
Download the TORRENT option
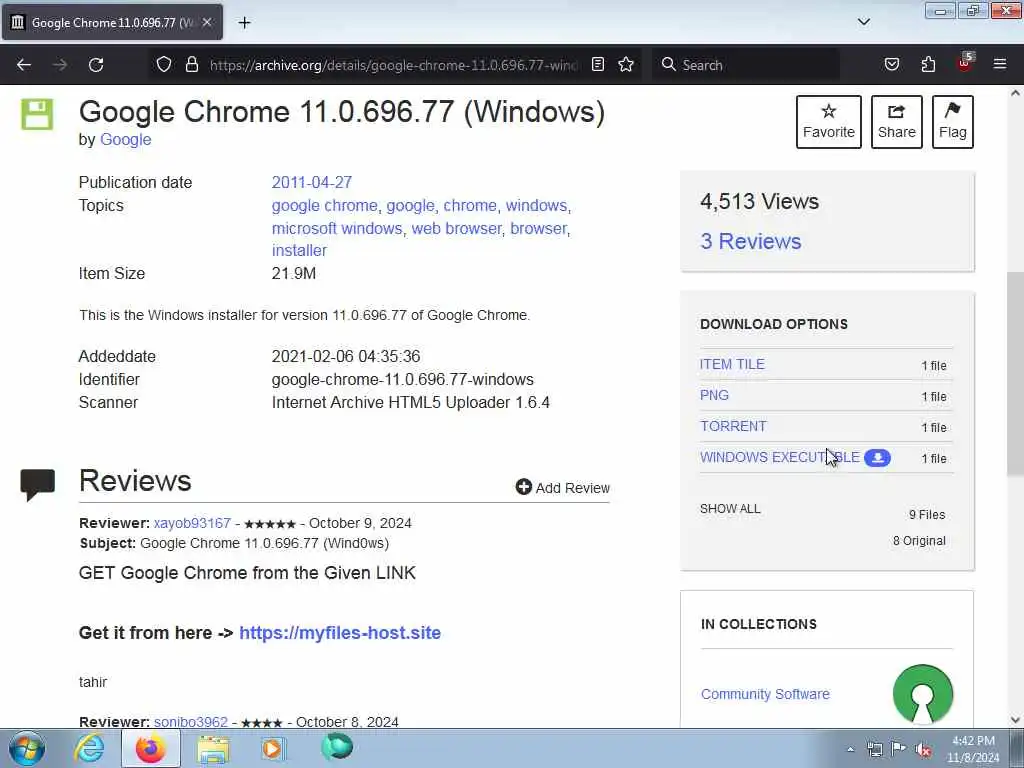[733, 426]
